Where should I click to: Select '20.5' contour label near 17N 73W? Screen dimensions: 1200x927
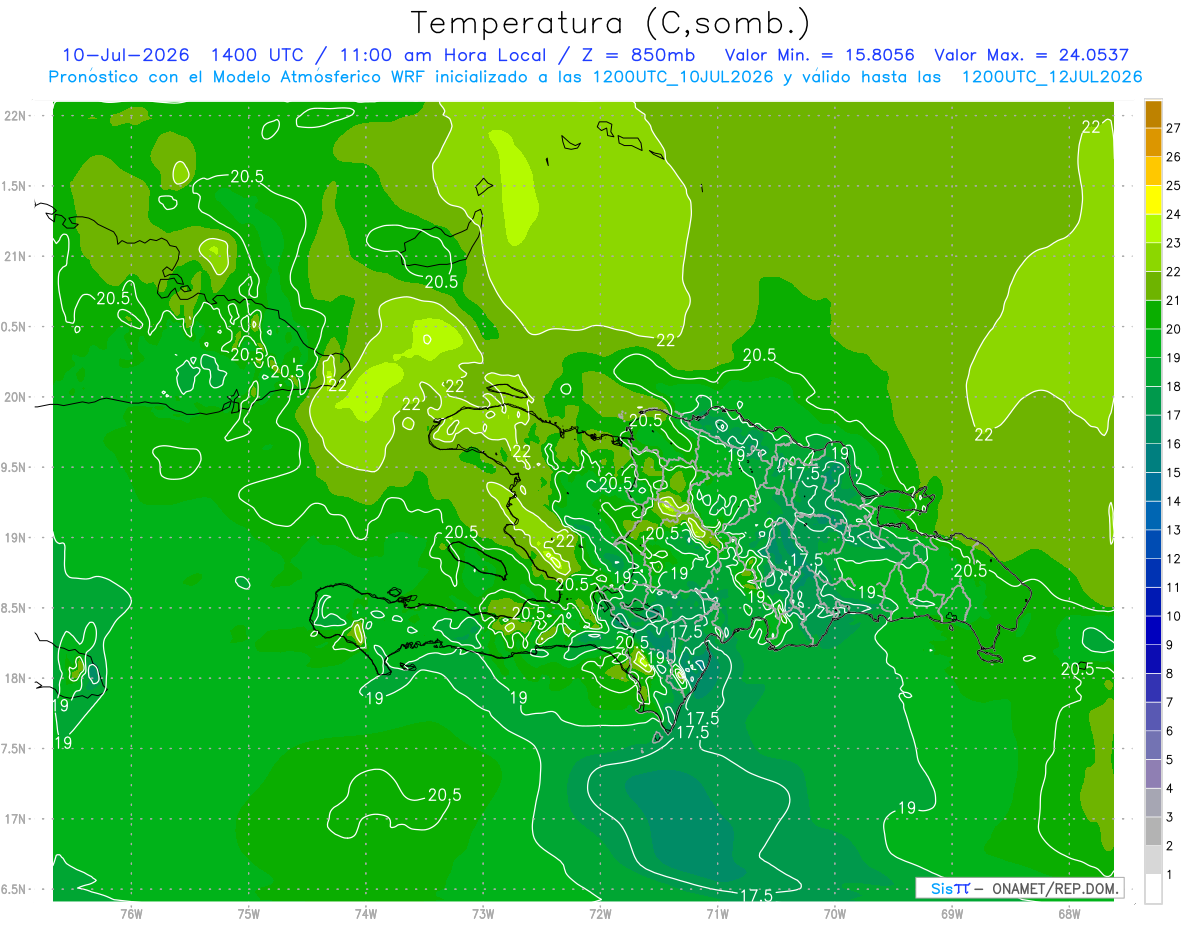pos(445,796)
